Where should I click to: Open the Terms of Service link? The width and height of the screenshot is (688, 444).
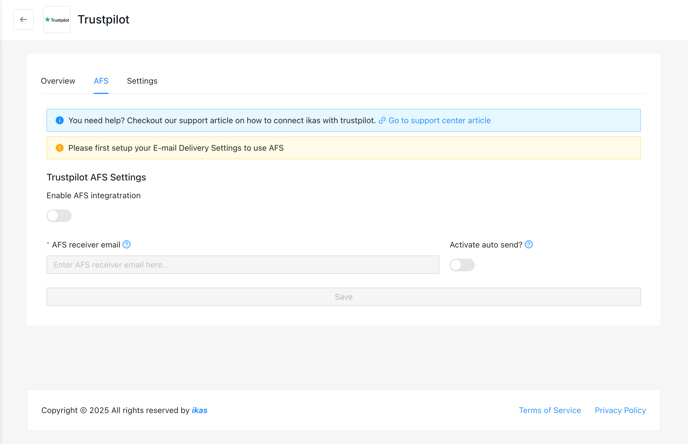pos(550,410)
